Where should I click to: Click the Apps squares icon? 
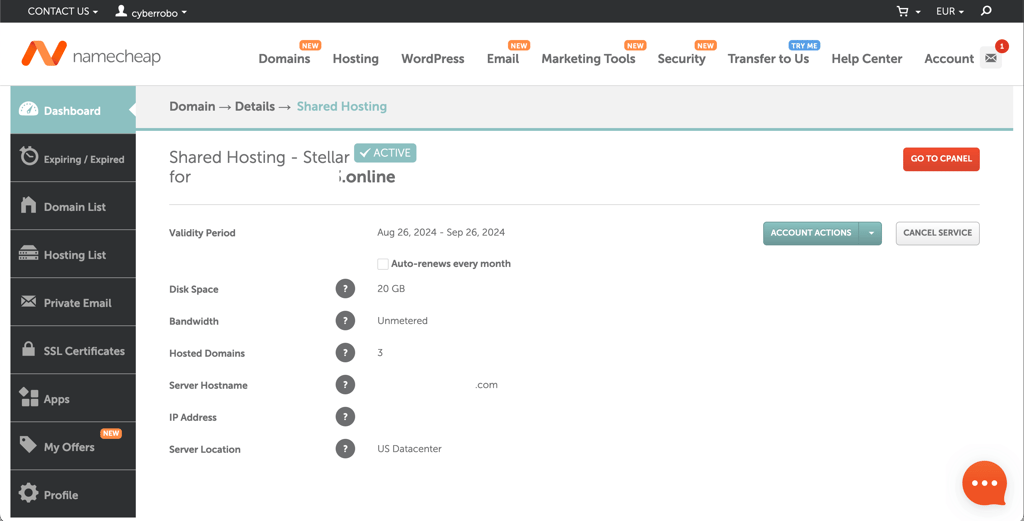click(28, 397)
